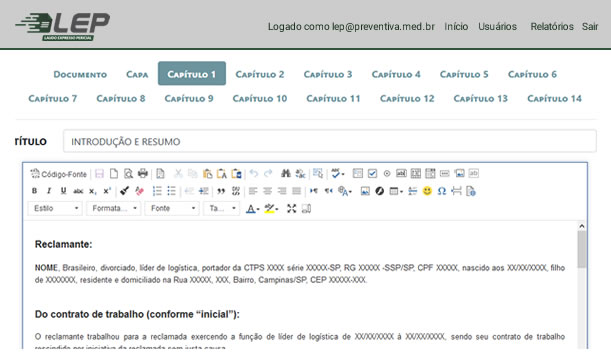Insert a bulleted list

point(171,191)
